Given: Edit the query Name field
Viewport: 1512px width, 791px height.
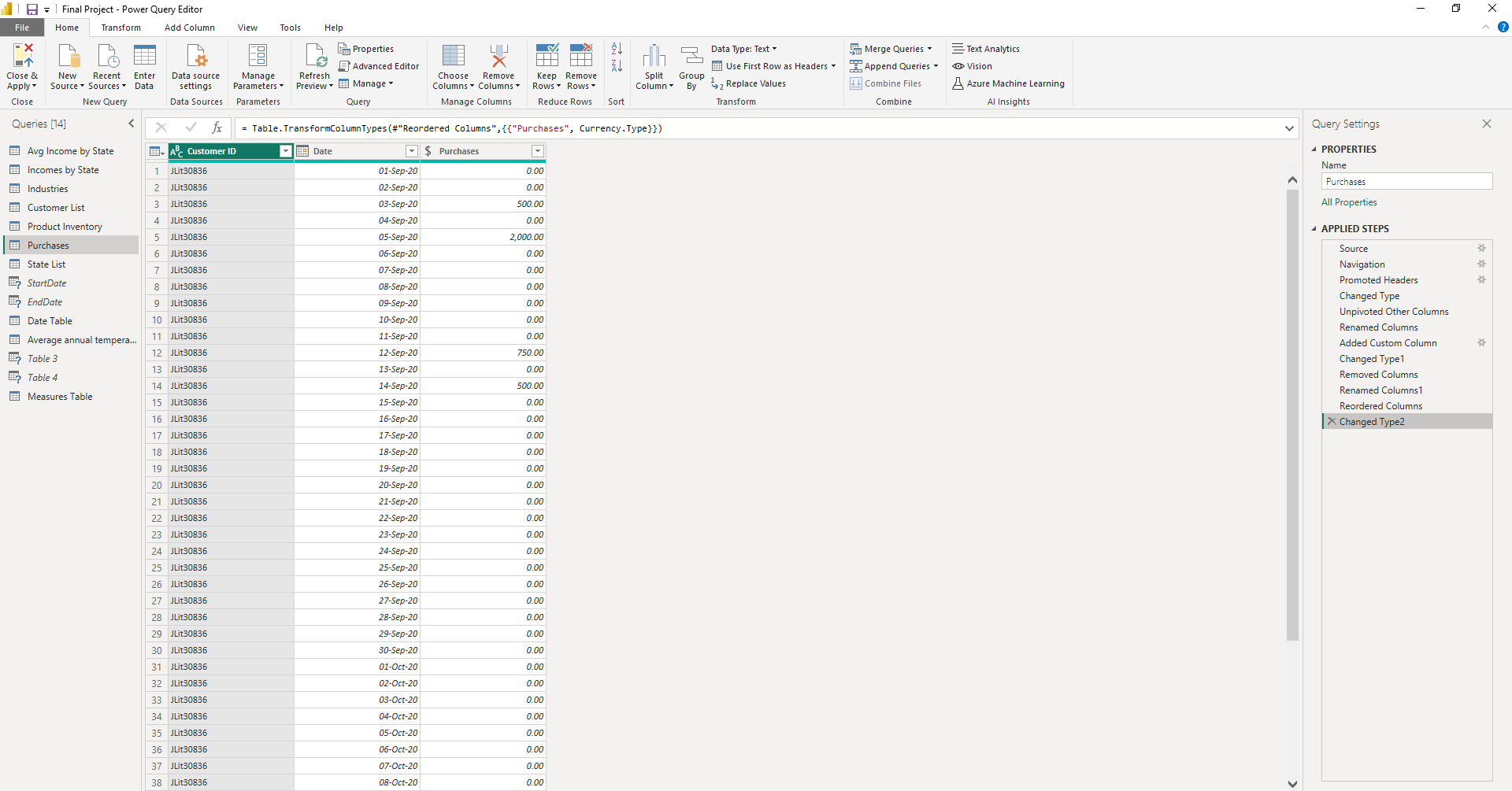Looking at the screenshot, I should (x=1406, y=182).
